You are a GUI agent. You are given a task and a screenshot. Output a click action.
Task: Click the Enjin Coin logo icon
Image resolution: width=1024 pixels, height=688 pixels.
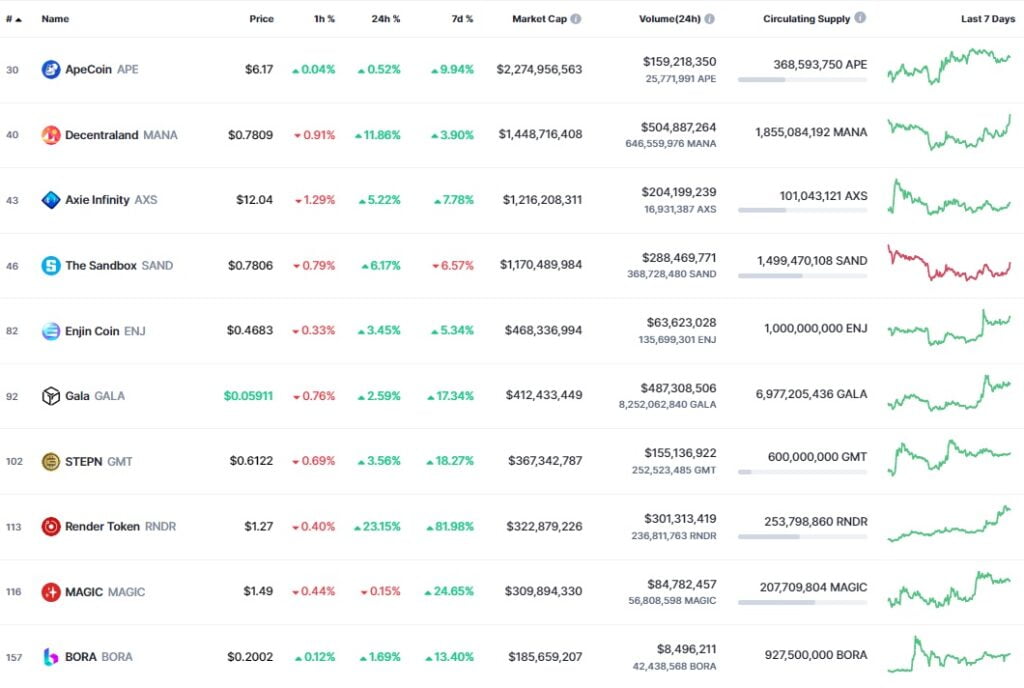51,331
